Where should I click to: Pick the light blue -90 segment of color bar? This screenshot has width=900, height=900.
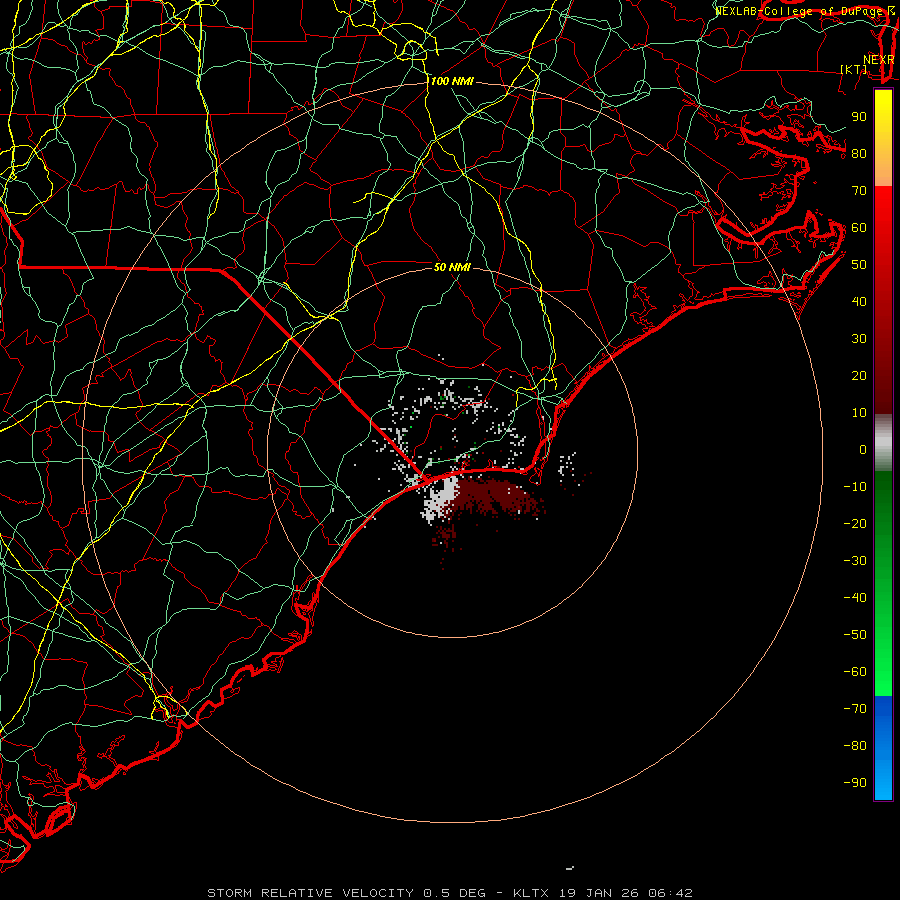point(883,781)
